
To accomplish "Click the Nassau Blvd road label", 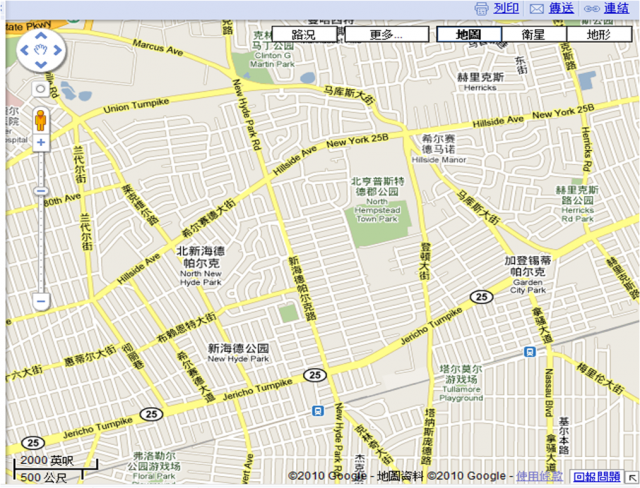I will (x=549, y=393).
